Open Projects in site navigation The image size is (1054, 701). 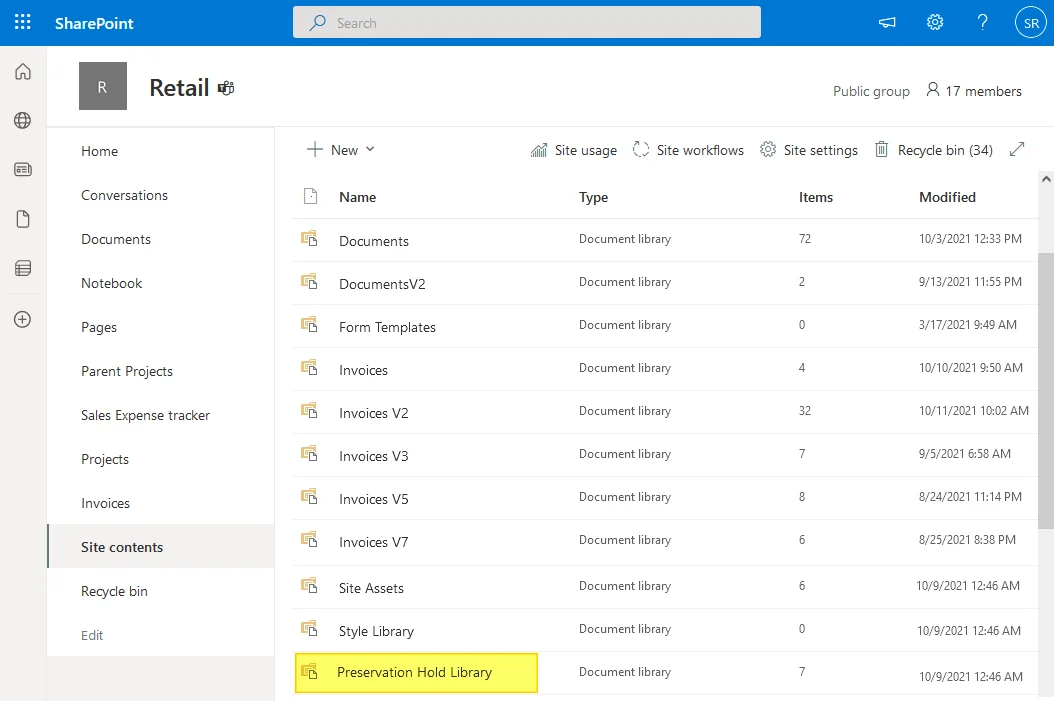click(105, 459)
